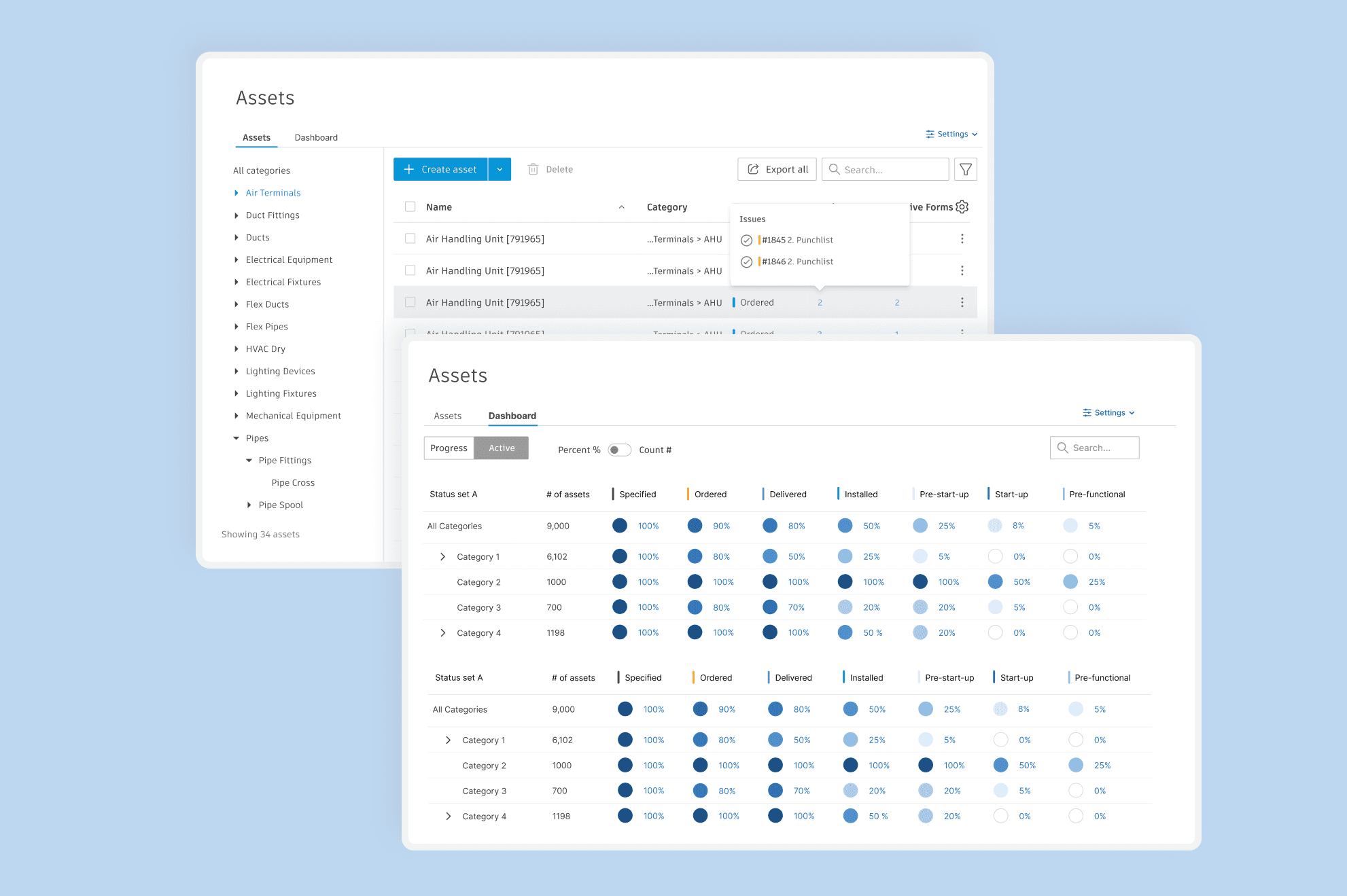Click issues count 2 in Ordered row
This screenshot has width=1347, height=896.
click(x=820, y=303)
